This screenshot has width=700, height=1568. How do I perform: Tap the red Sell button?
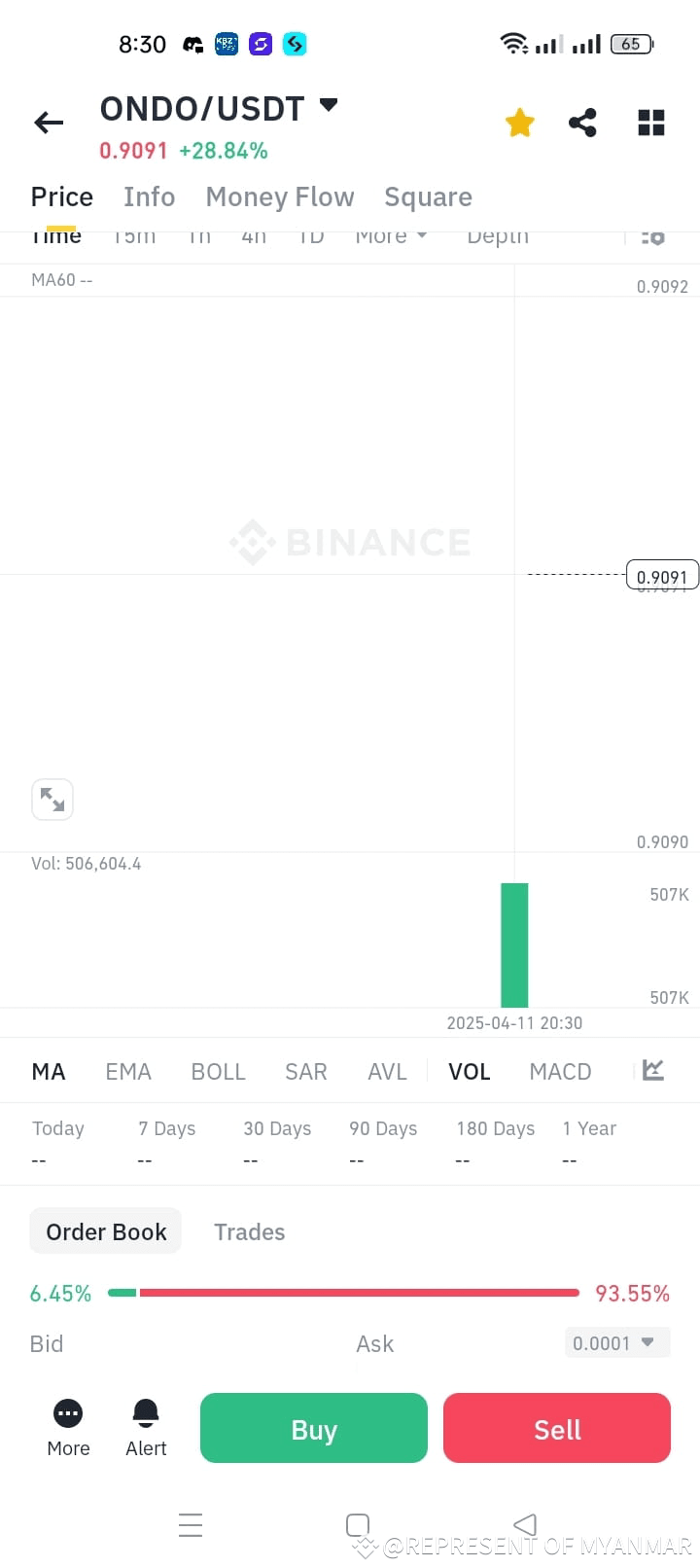click(x=557, y=1428)
